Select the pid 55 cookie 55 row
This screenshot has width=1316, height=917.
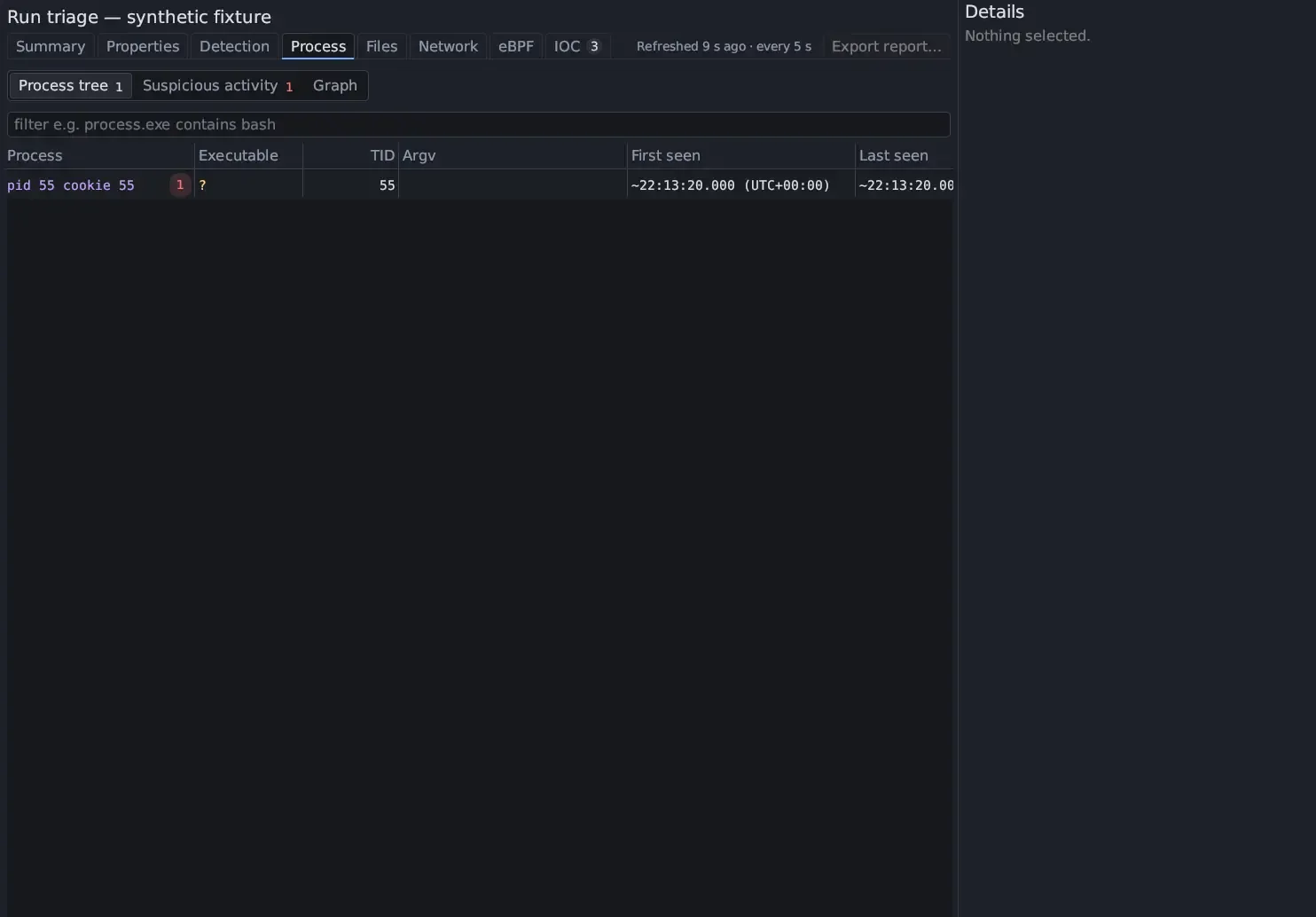[481, 185]
